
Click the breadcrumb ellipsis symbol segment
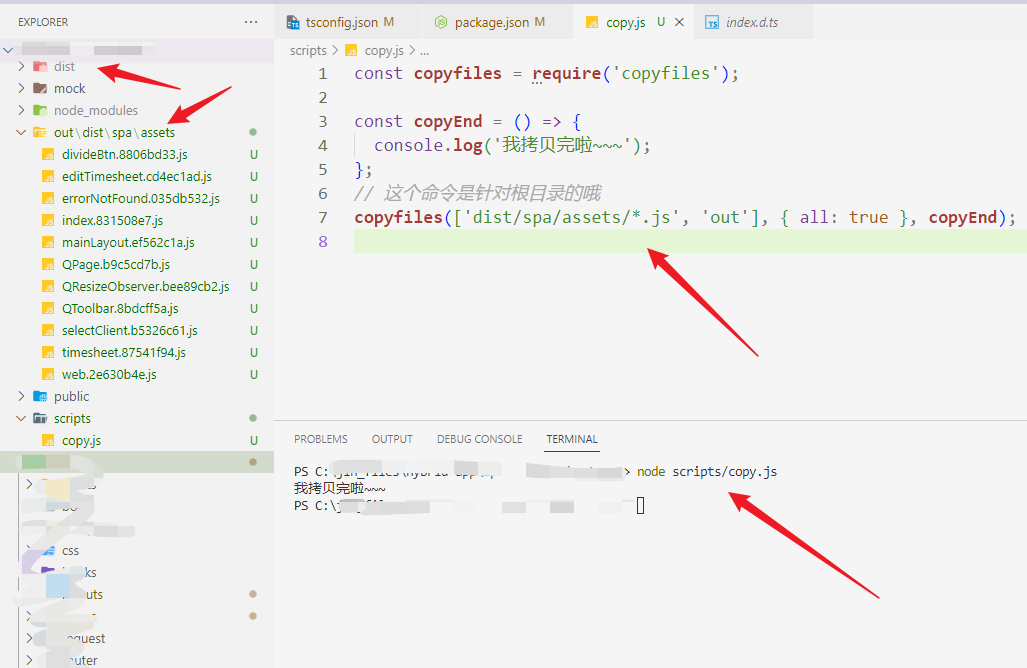click(x=424, y=51)
